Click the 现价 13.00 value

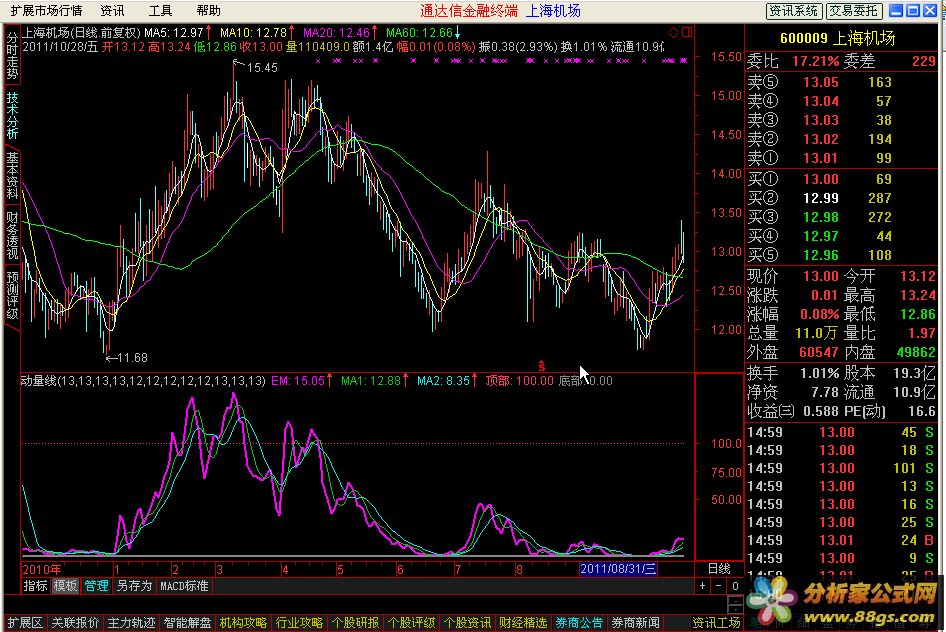coord(821,276)
